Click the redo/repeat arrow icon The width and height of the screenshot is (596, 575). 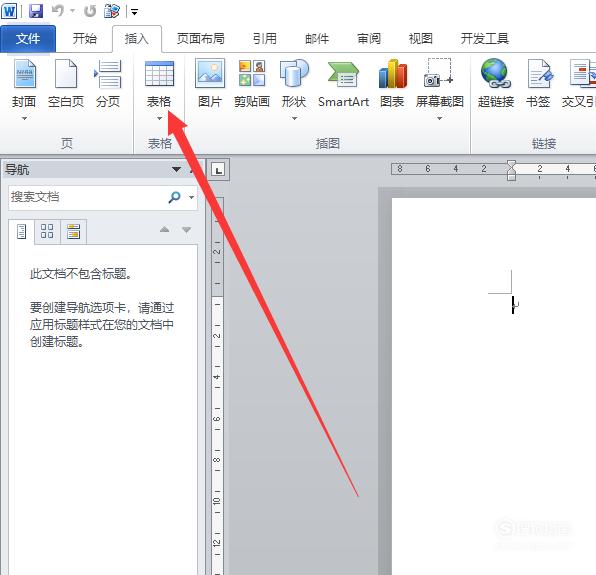click(x=90, y=11)
